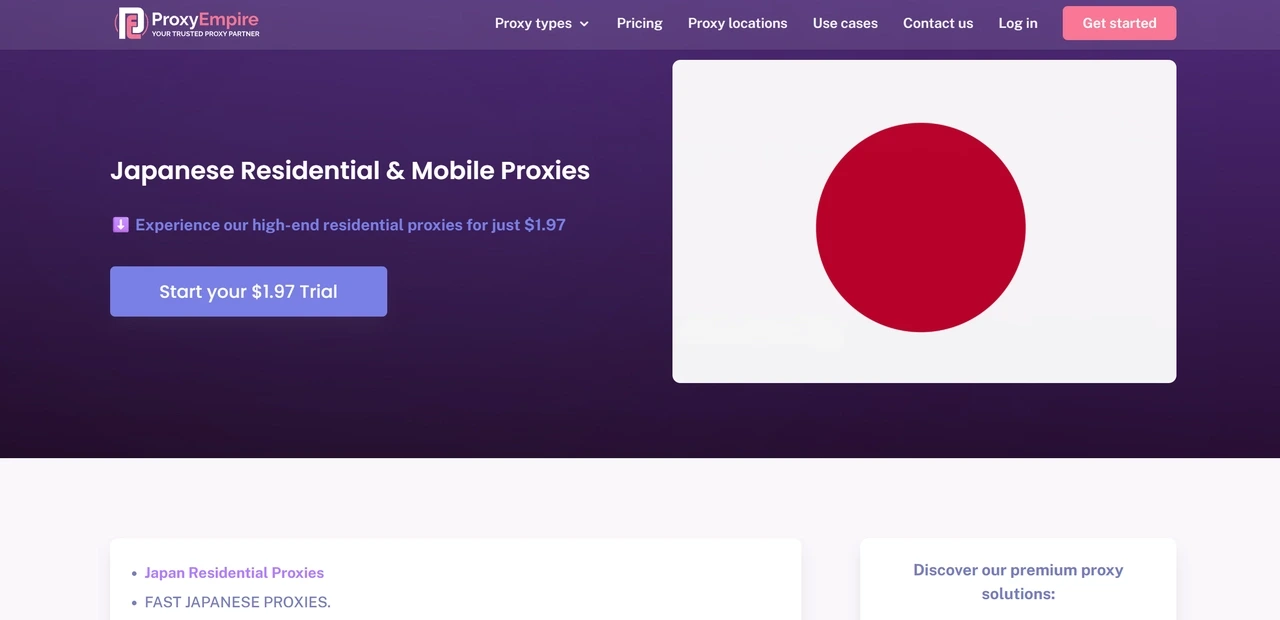Click the FAST JAPANESE PROXIES bullet item

point(237,602)
